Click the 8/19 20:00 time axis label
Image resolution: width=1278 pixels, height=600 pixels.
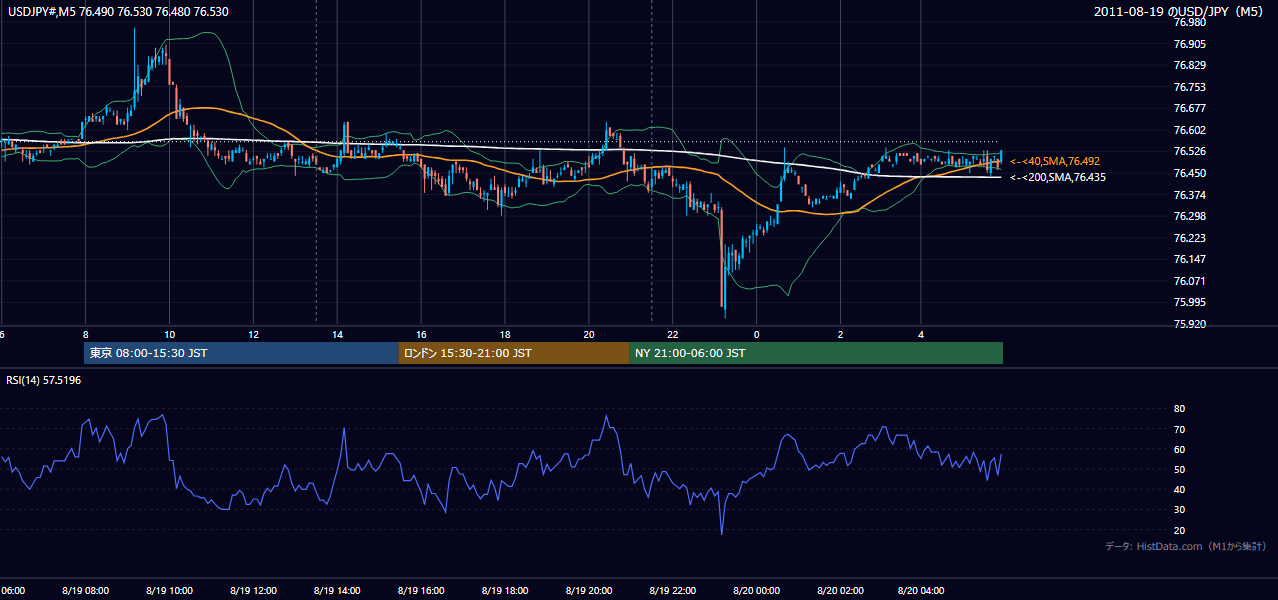pos(589,591)
